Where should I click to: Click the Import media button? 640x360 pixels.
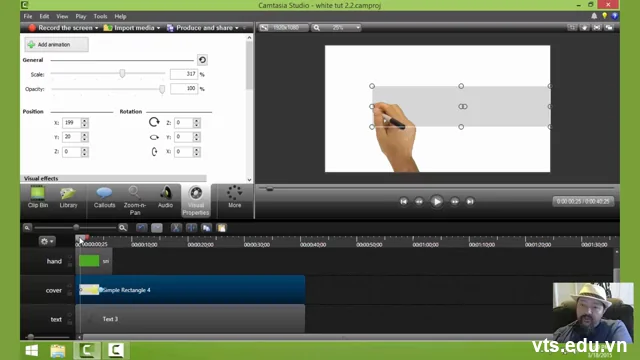point(129,28)
